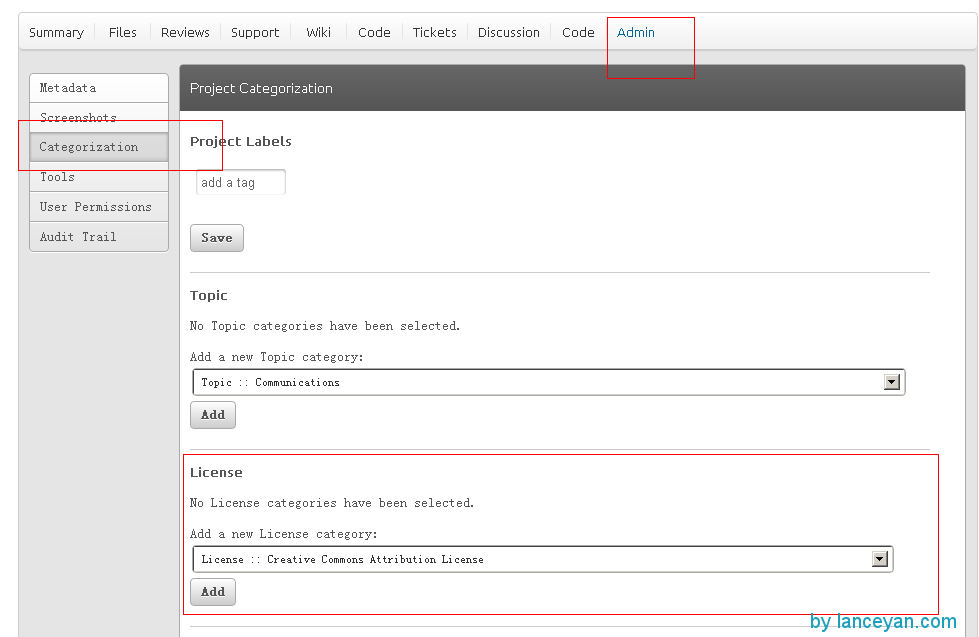Go to the Tickets tab
This screenshot has width=979, height=637.
[434, 32]
